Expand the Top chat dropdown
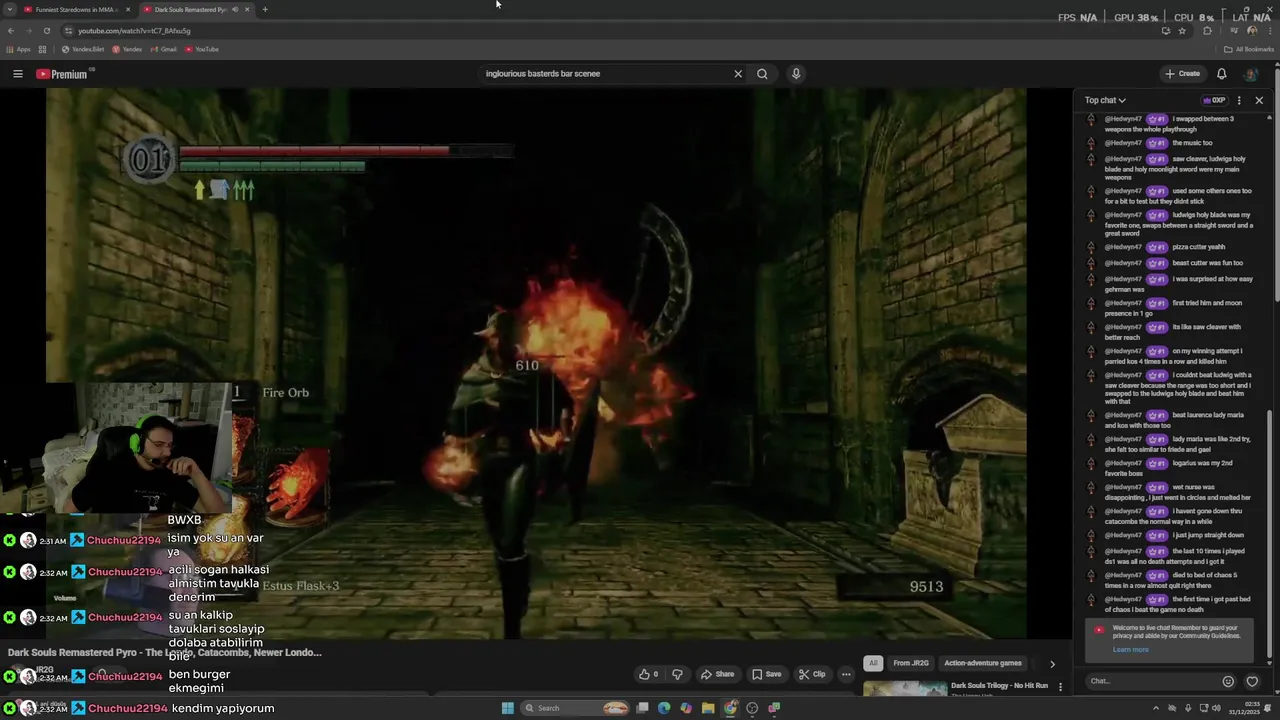This screenshot has width=1280, height=720. 1105,100
